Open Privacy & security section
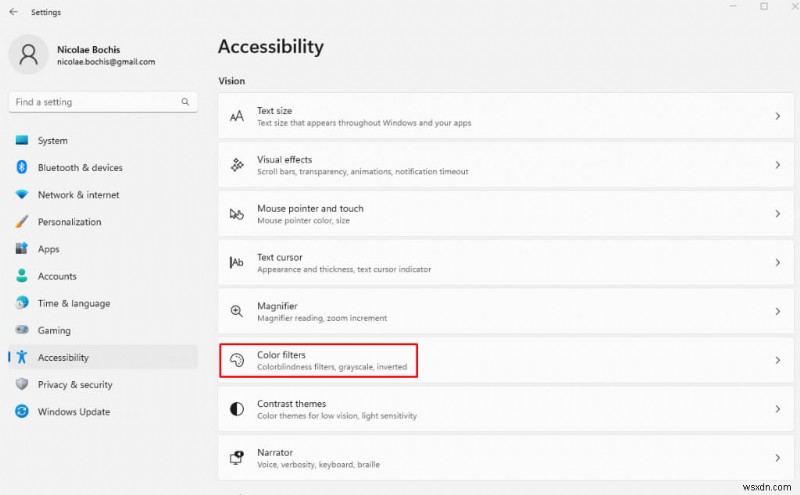Screen dimensions: 800x495 pyautogui.click(x=103, y=384)
